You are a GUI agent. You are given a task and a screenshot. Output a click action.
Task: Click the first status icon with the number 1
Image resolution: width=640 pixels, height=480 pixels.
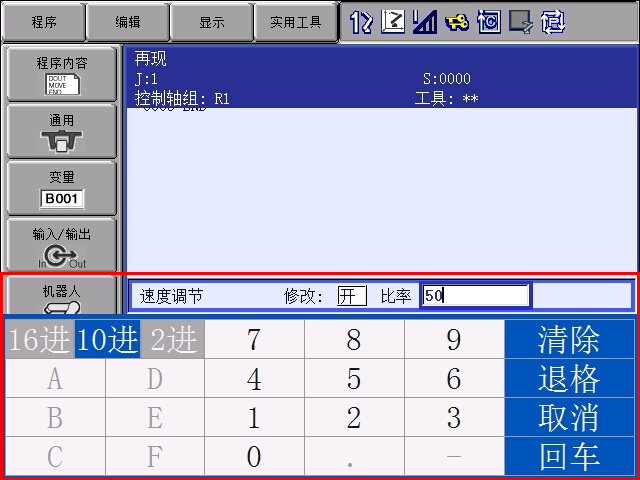click(x=361, y=22)
